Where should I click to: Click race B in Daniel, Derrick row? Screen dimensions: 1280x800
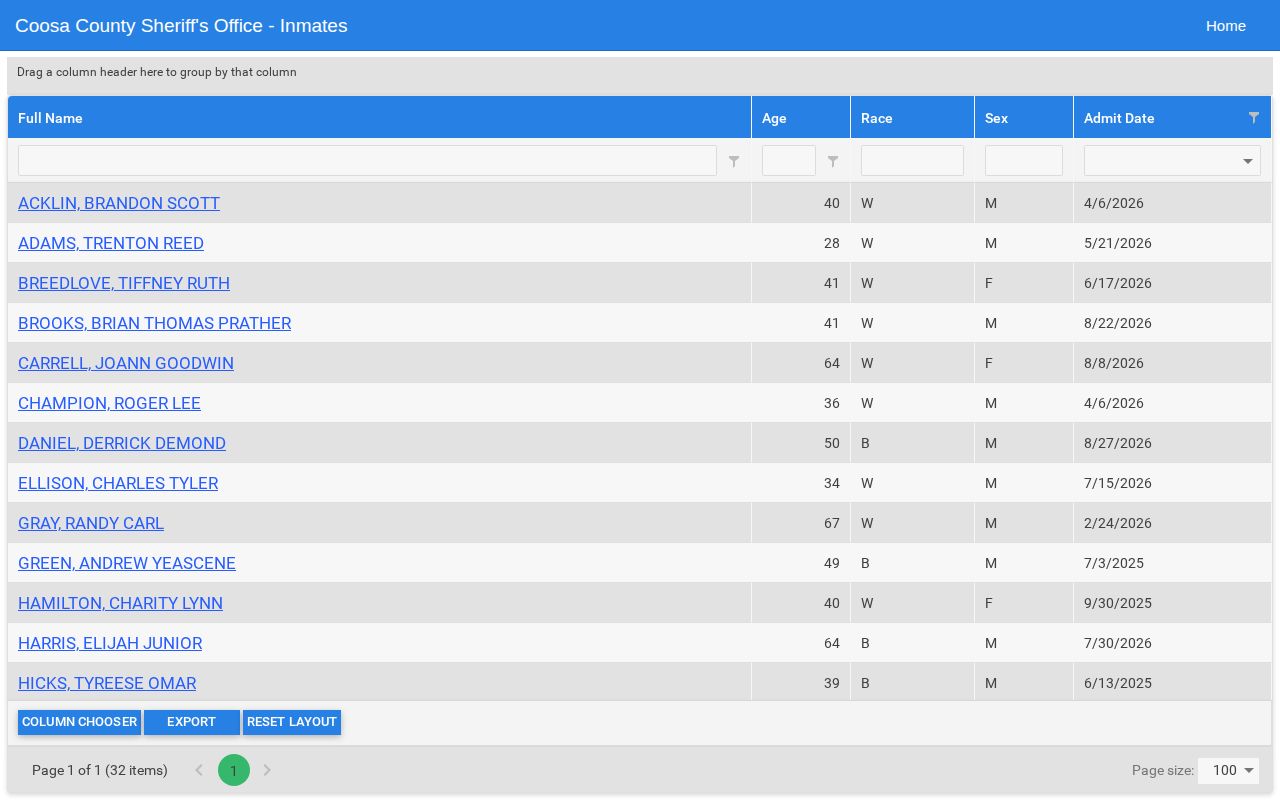(x=866, y=443)
